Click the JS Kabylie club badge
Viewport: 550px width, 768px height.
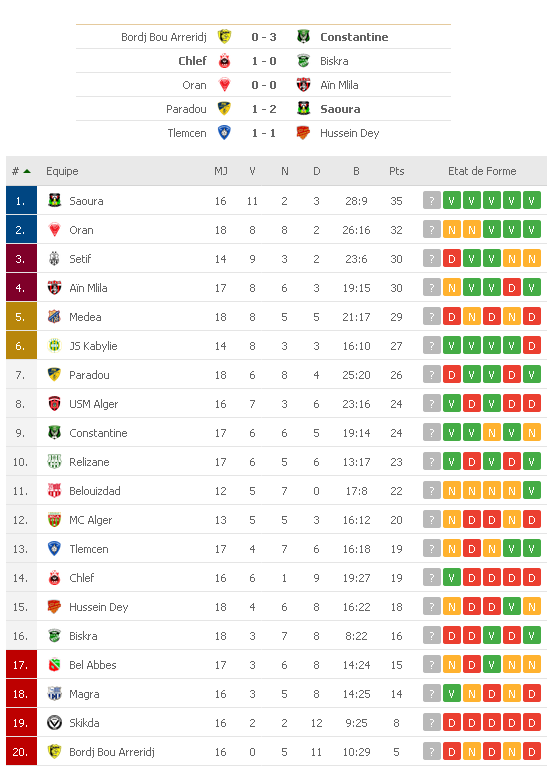[x=54, y=345]
